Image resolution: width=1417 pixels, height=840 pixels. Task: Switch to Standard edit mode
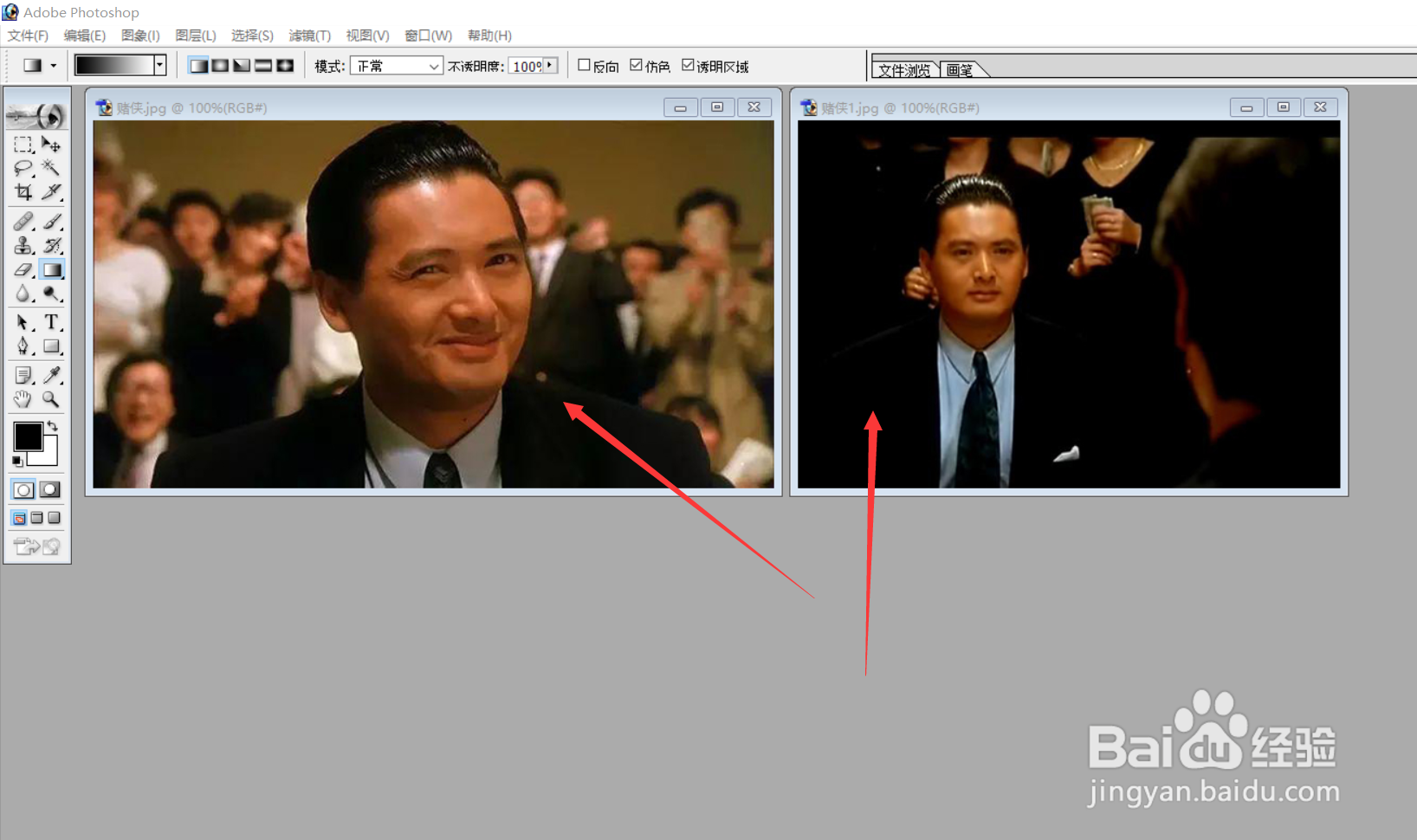(23, 489)
